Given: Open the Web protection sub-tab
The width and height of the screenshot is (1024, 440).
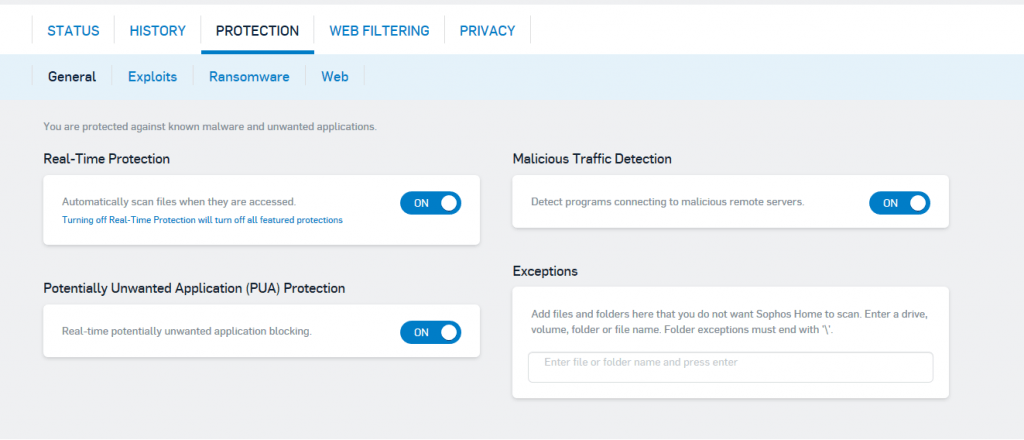Looking at the screenshot, I should point(334,77).
